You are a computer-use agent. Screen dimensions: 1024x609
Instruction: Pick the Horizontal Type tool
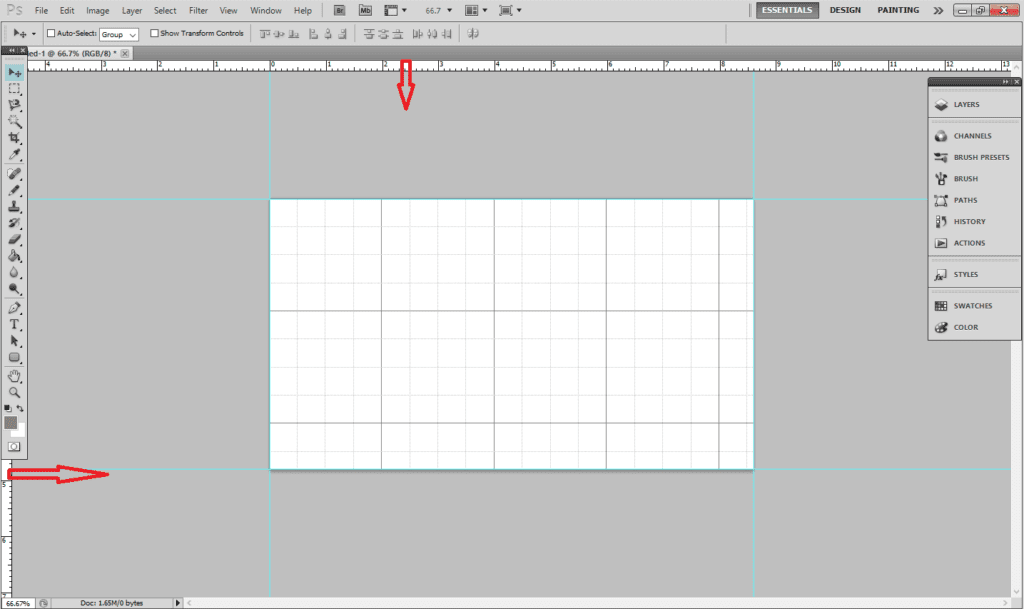tap(15, 325)
